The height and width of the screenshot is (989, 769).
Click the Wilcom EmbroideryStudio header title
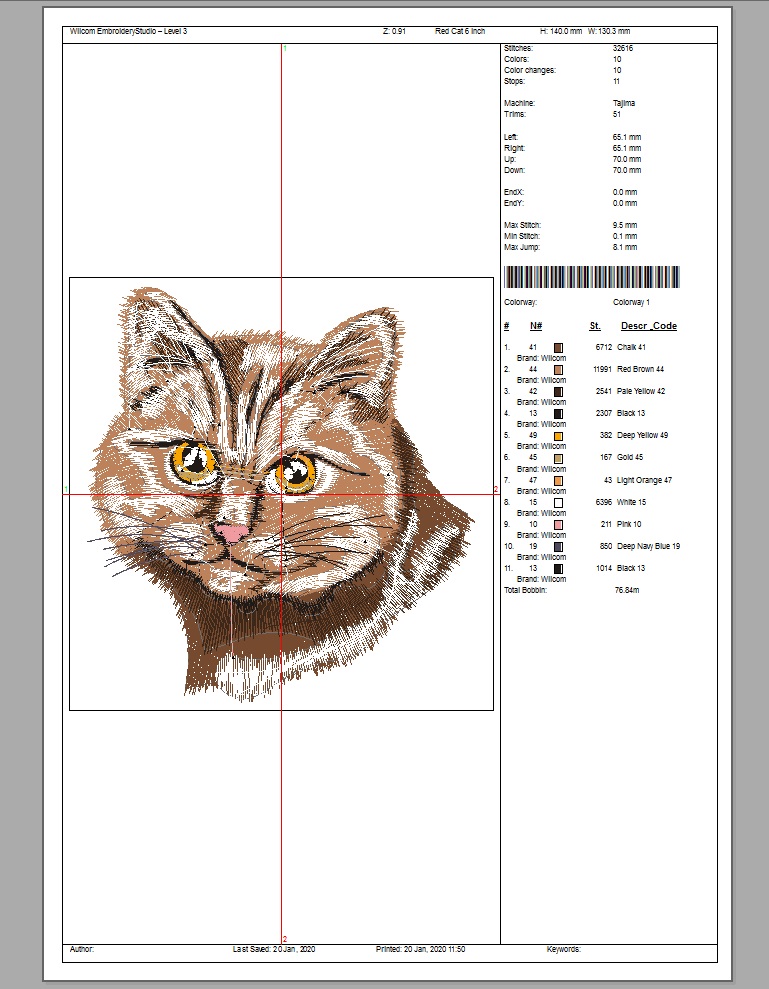click(x=128, y=32)
